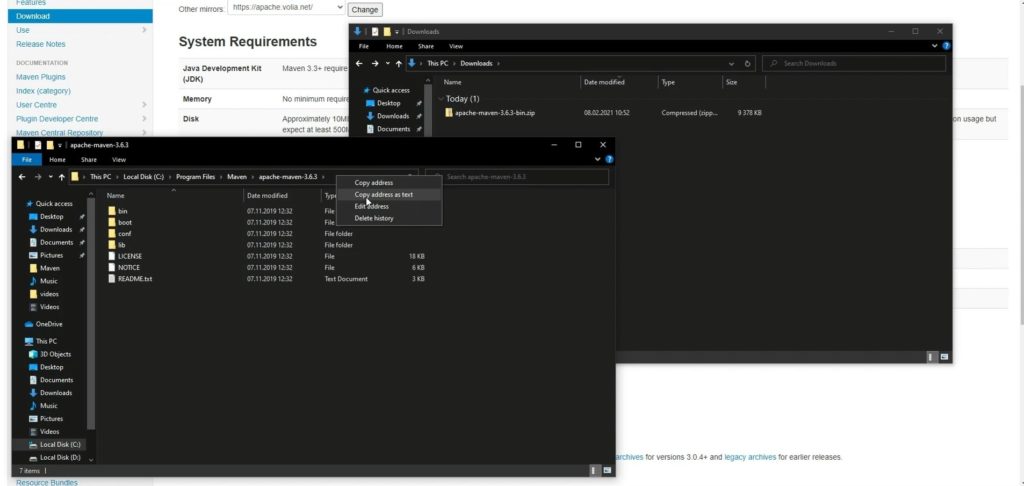Select the NOTICE file
Viewport: 1024px width, 486px height.
124,267
